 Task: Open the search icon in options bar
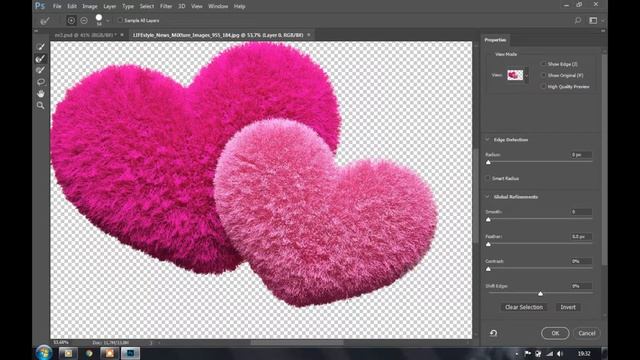click(578, 20)
